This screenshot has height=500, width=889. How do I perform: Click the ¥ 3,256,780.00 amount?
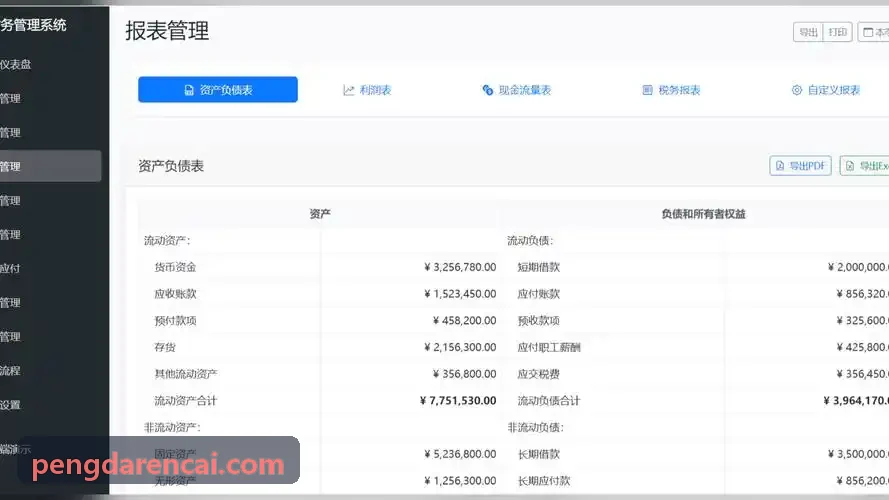(460, 267)
